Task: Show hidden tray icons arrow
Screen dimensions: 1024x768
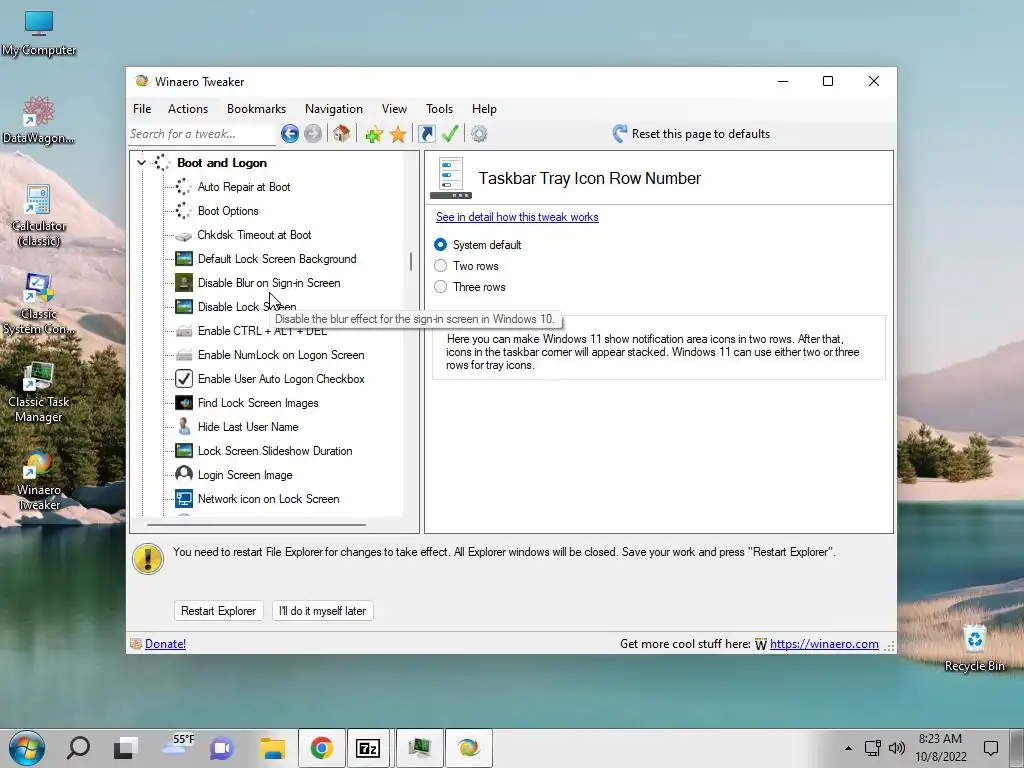Action: point(848,748)
